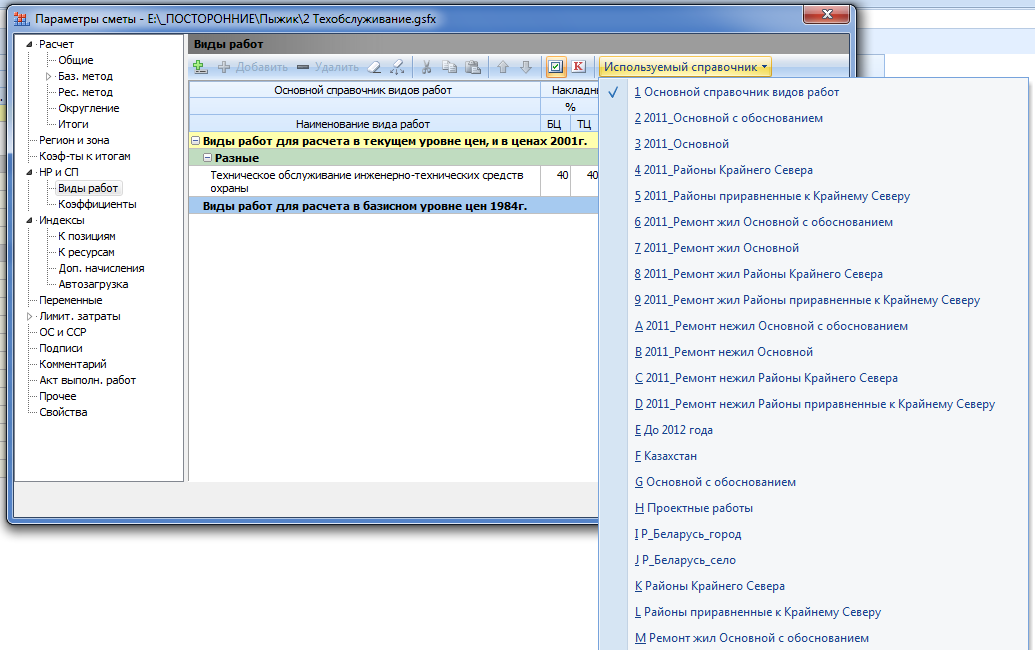Click the move up arrow icon
1035x650 pixels.
(503, 67)
